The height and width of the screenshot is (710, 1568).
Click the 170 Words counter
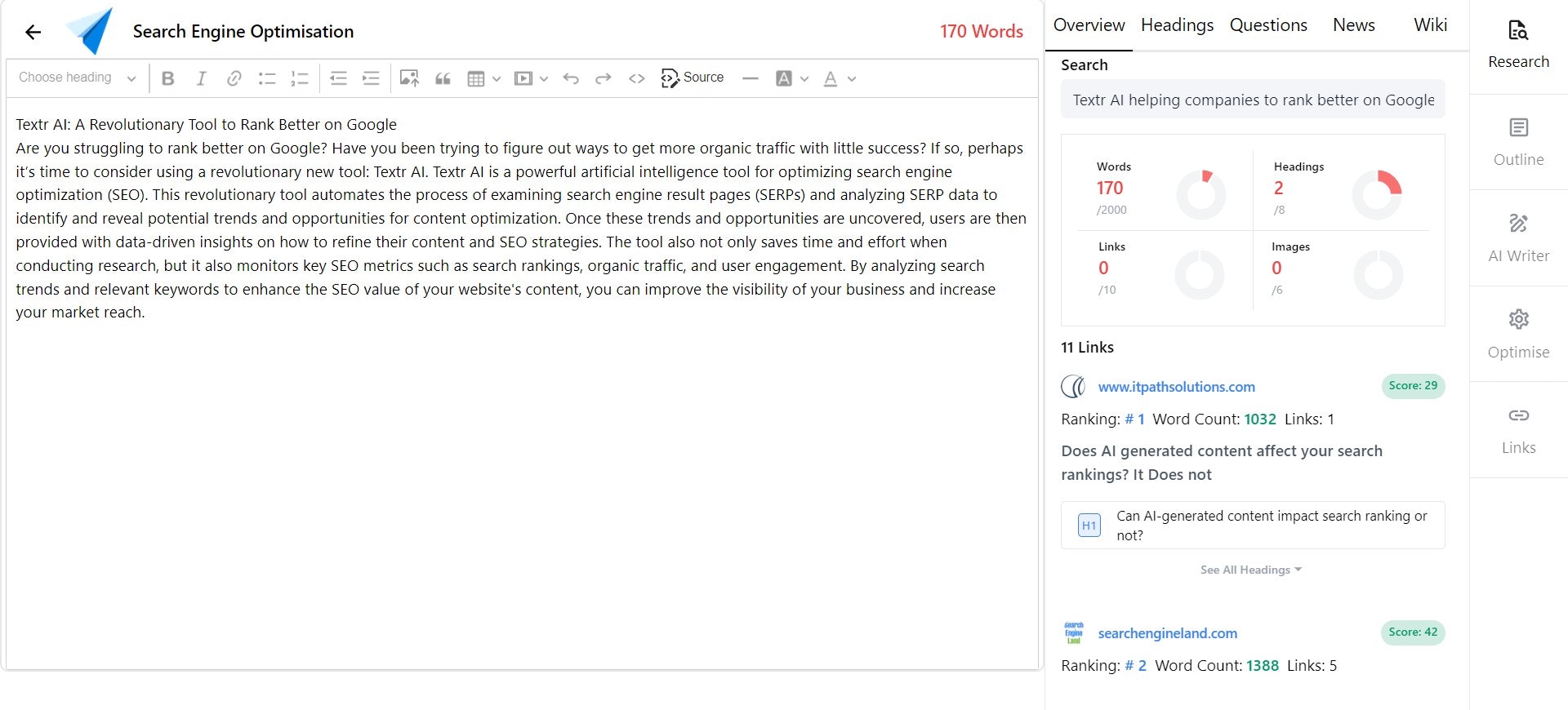click(x=981, y=31)
